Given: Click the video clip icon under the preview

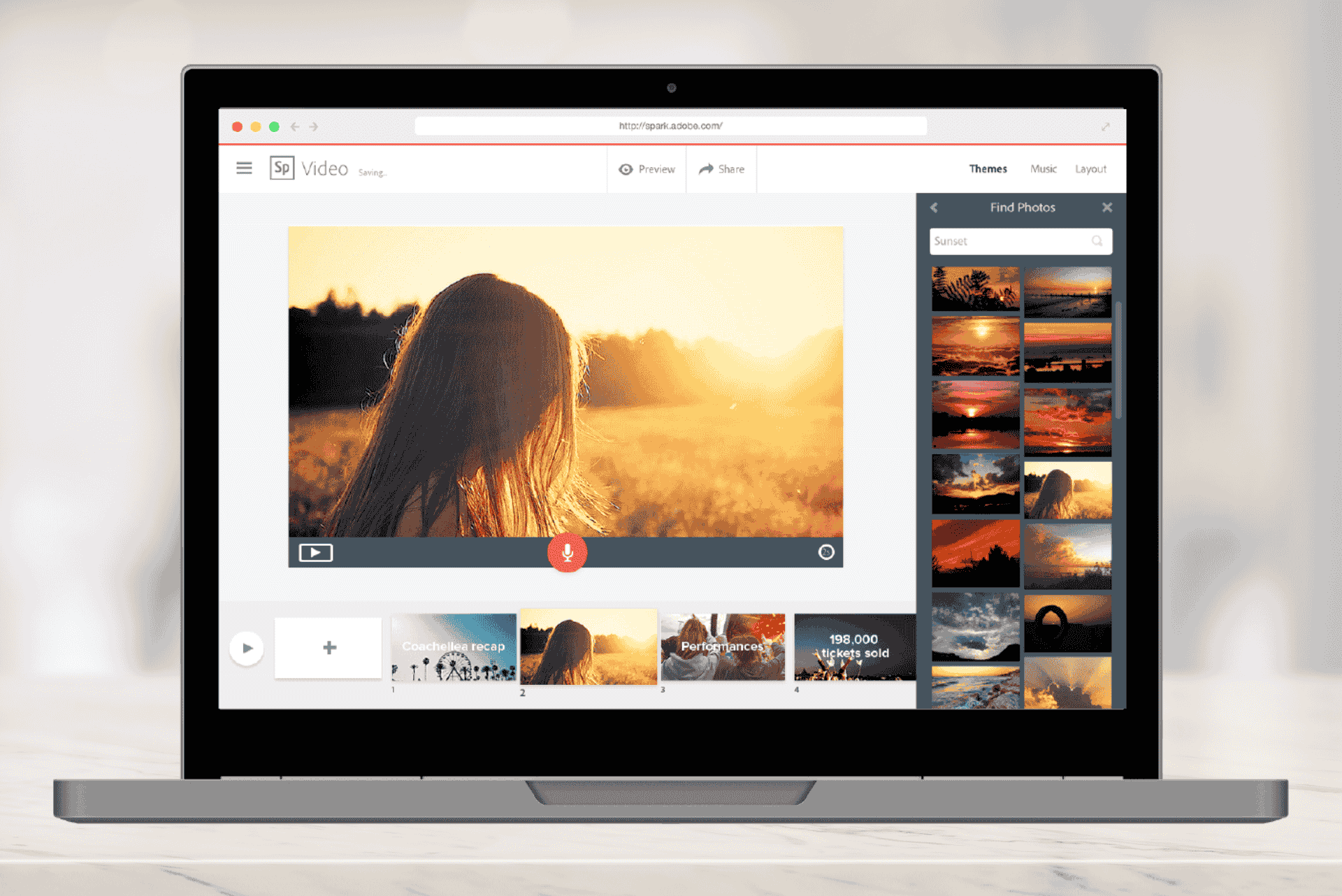Looking at the screenshot, I should 316,553.
